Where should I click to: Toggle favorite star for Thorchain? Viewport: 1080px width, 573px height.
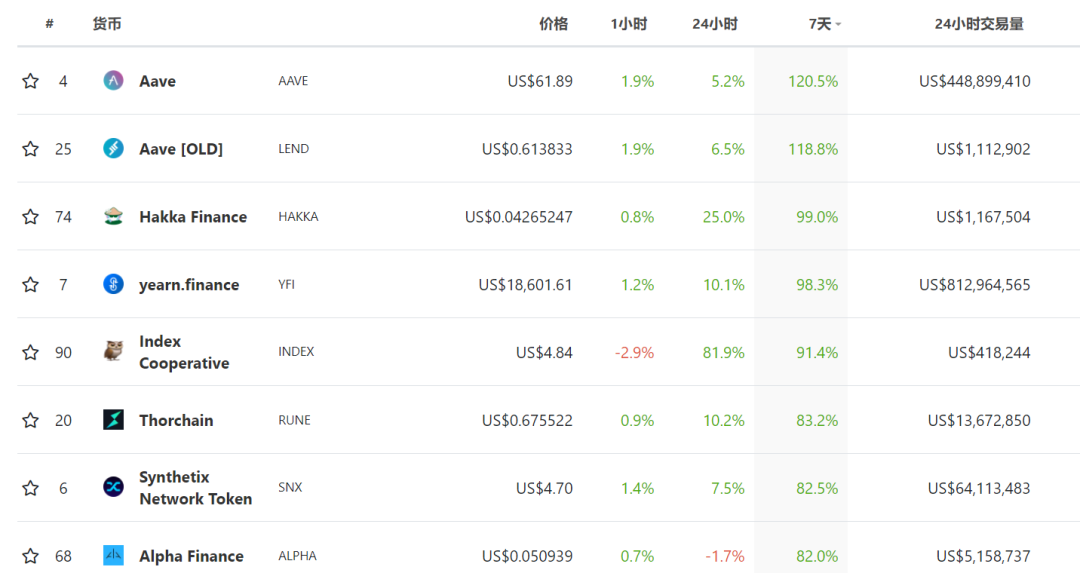30,420
